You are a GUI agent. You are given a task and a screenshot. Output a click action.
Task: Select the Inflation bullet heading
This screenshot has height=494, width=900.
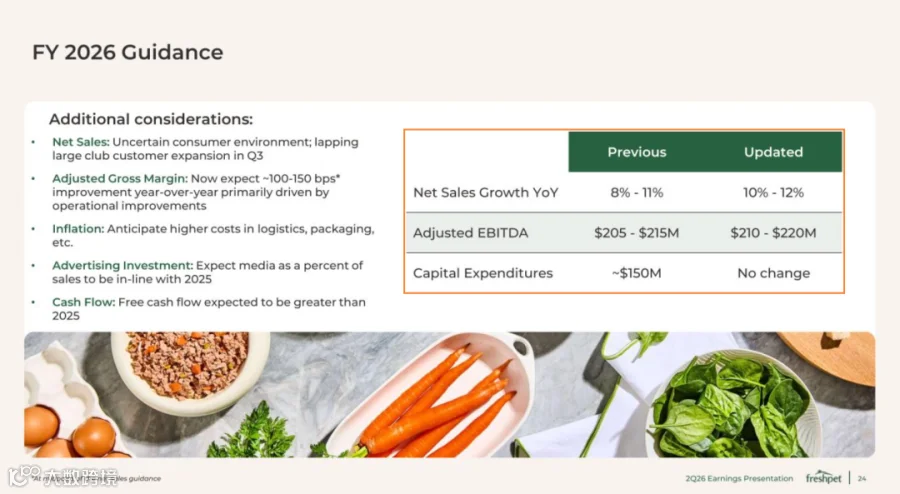point(78,228)
